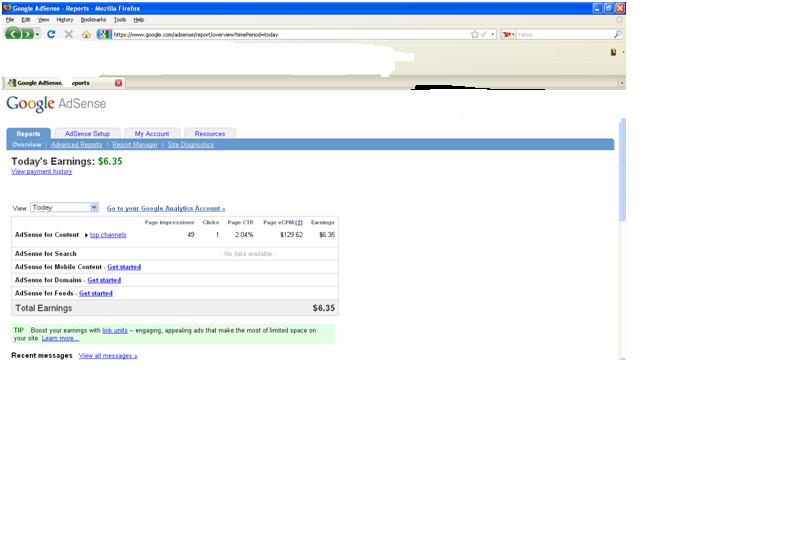Open the address bar history dropdown arrow
Screen dimensions: 800x542
click(x=492, y=34)
